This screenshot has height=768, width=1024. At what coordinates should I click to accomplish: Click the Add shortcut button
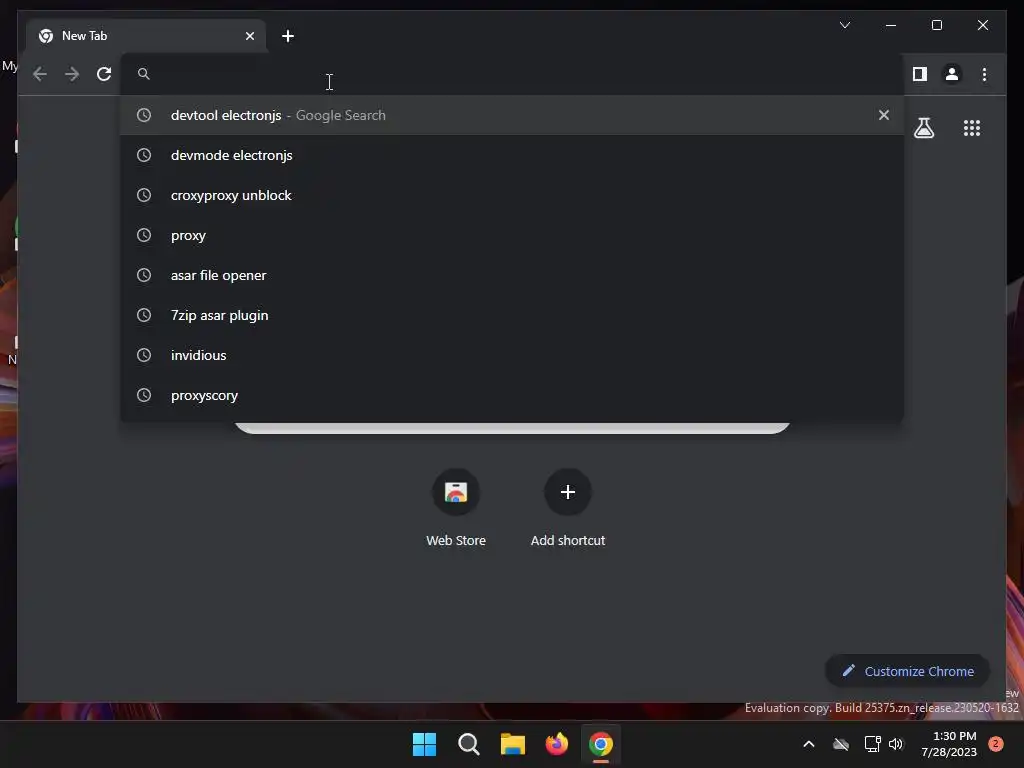click(x=568, y=509)
